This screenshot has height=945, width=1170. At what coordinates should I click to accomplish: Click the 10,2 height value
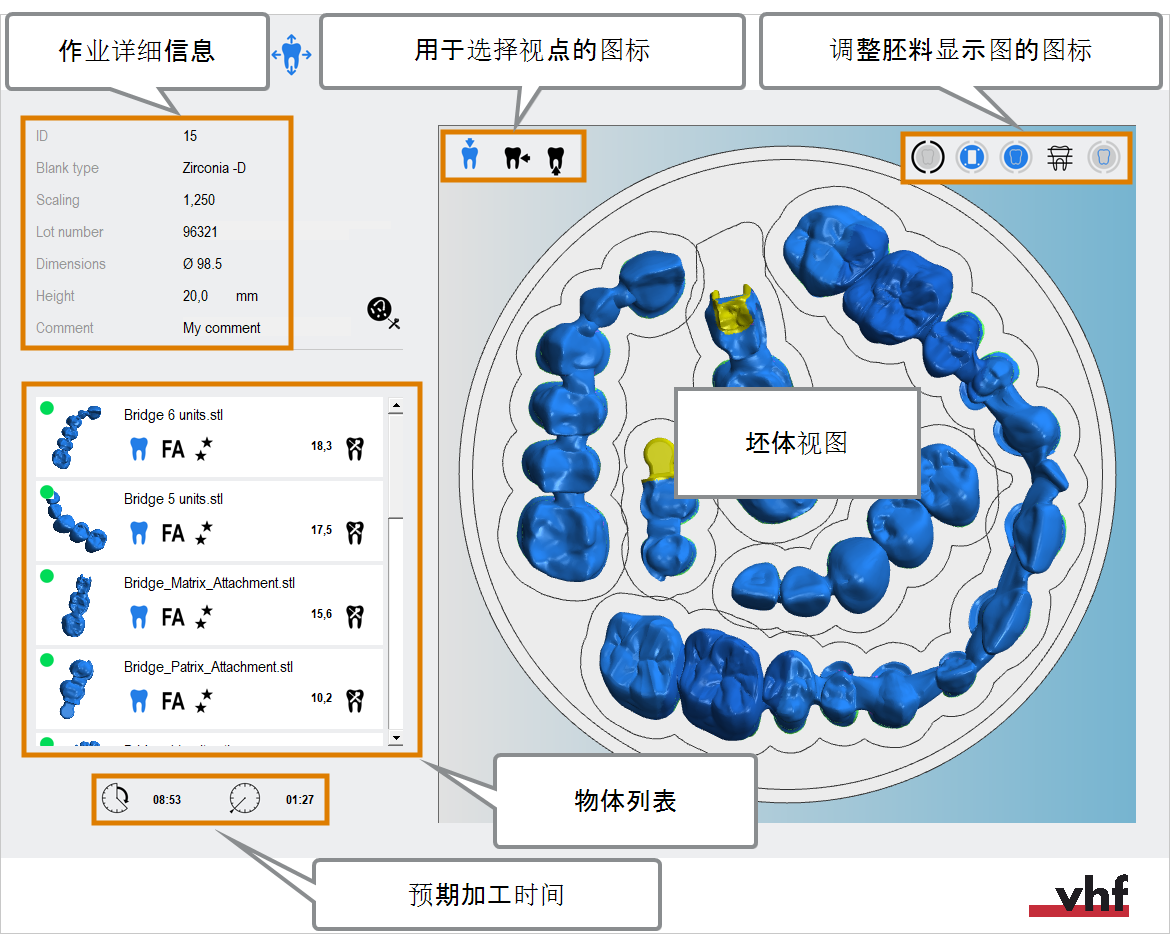pos(322,698)
